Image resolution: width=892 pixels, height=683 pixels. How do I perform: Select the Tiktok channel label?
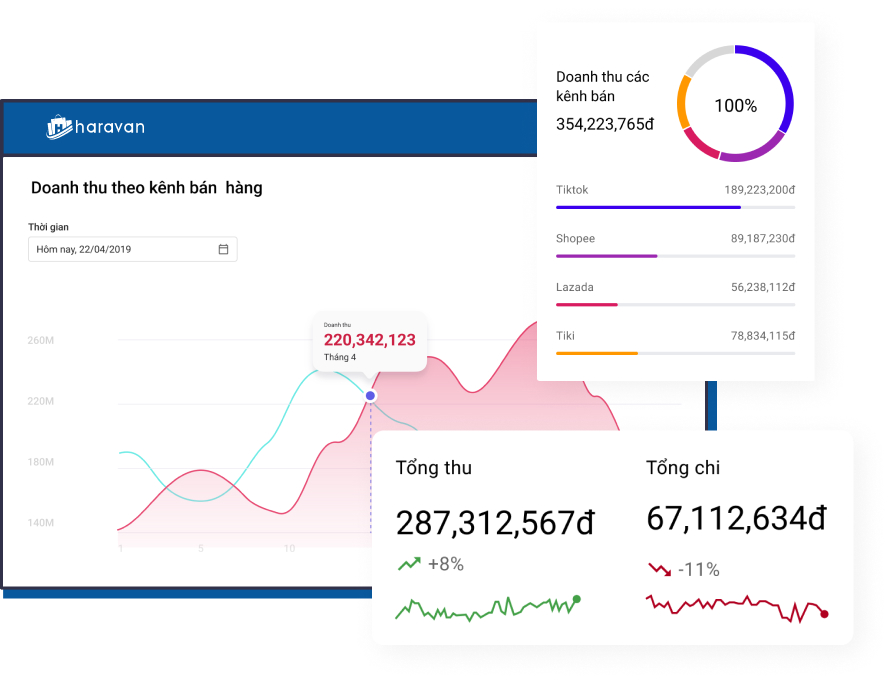point(572,190)
